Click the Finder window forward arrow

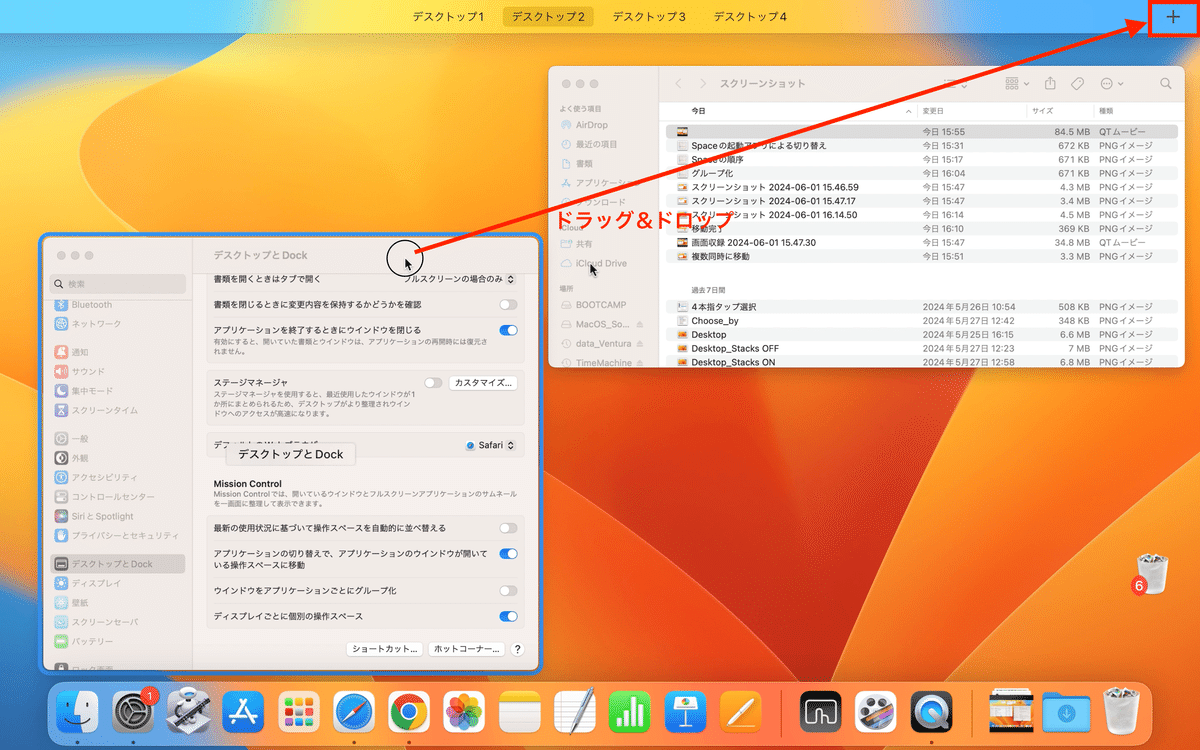click(704, 84)
